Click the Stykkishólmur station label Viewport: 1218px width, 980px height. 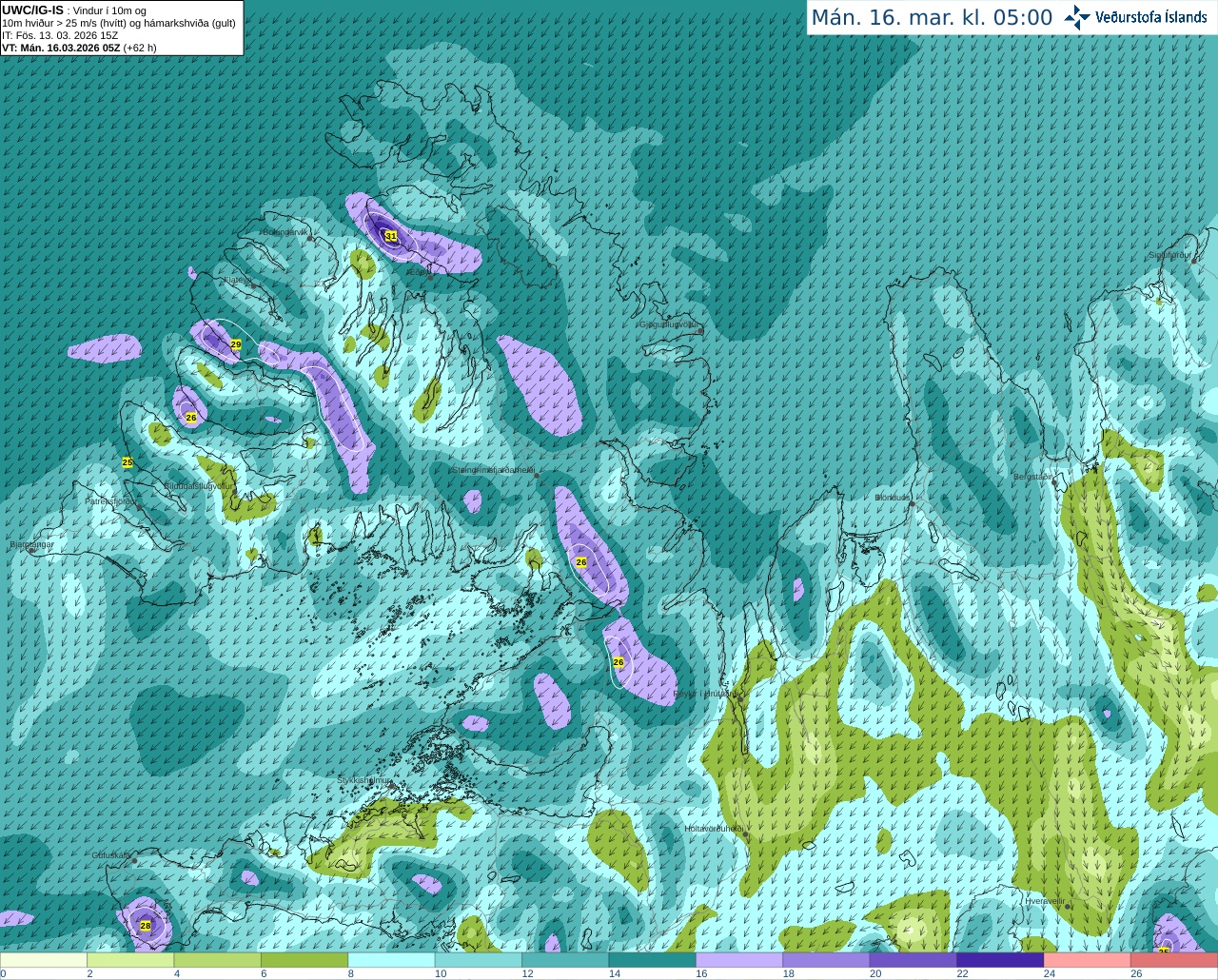pyautogui.click(x=363, y=780)
